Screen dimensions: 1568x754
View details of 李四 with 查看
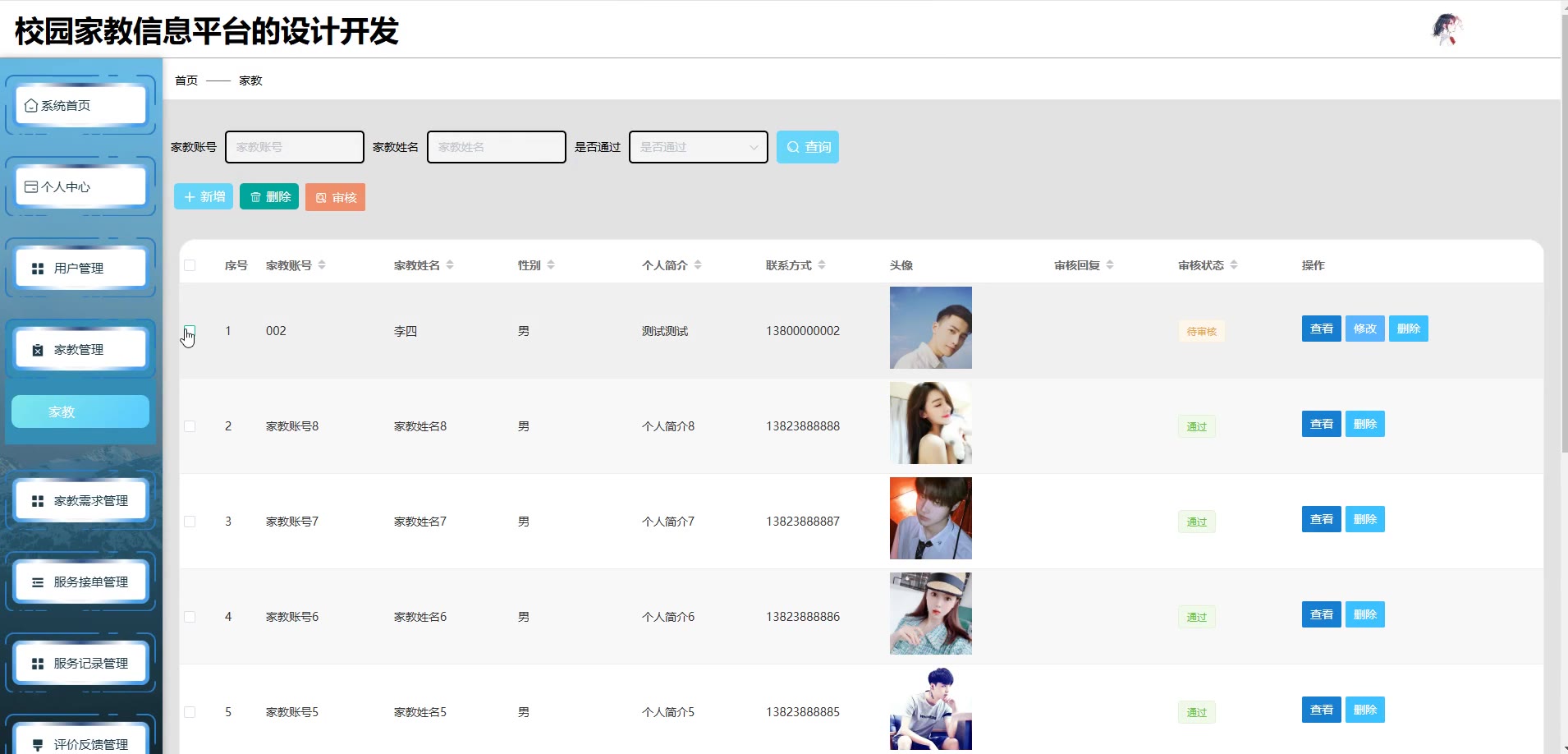pos(1322,329)
